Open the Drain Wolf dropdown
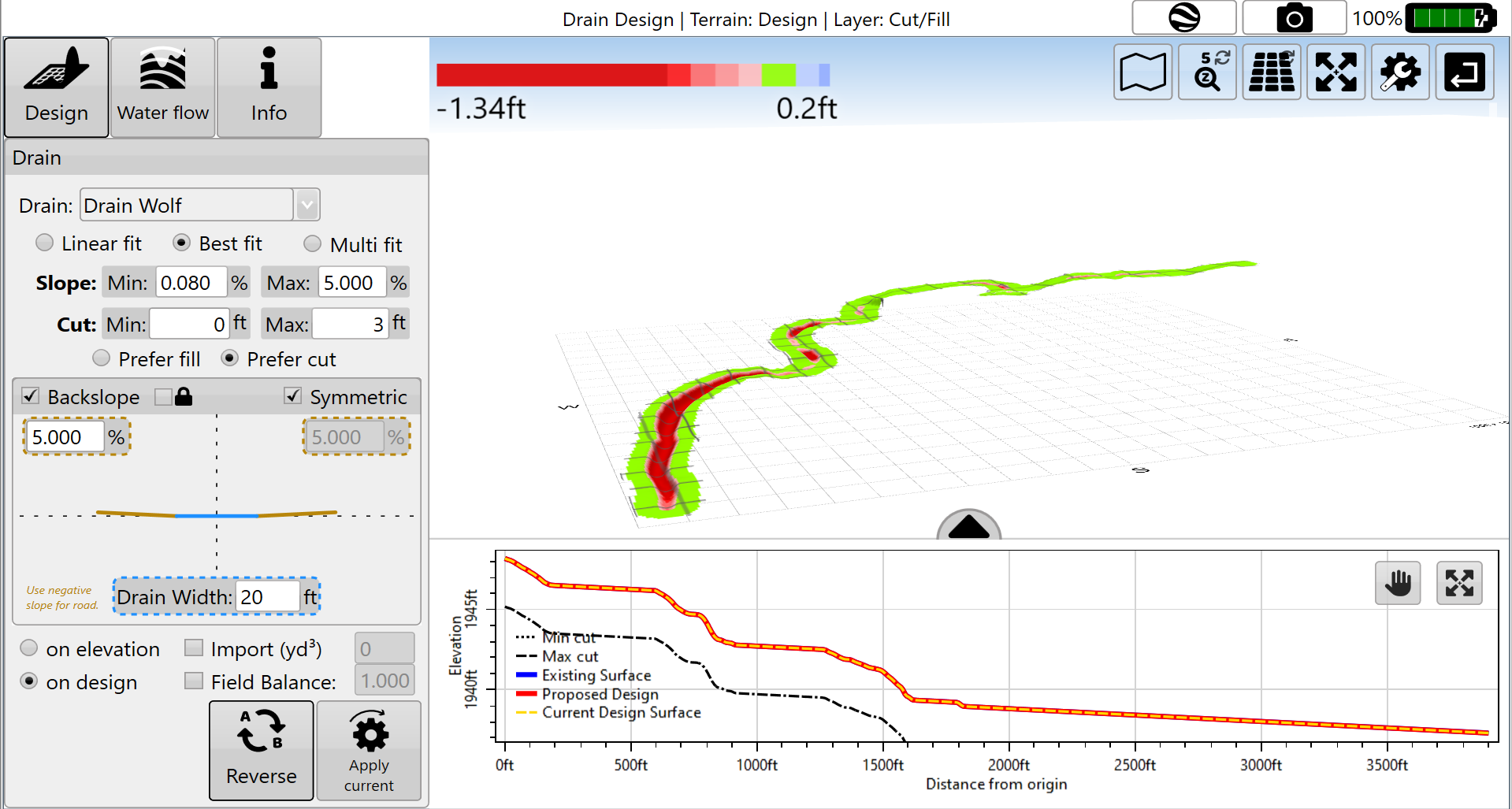This screenshot has width=1512, height=809. (x=307, y=205)
